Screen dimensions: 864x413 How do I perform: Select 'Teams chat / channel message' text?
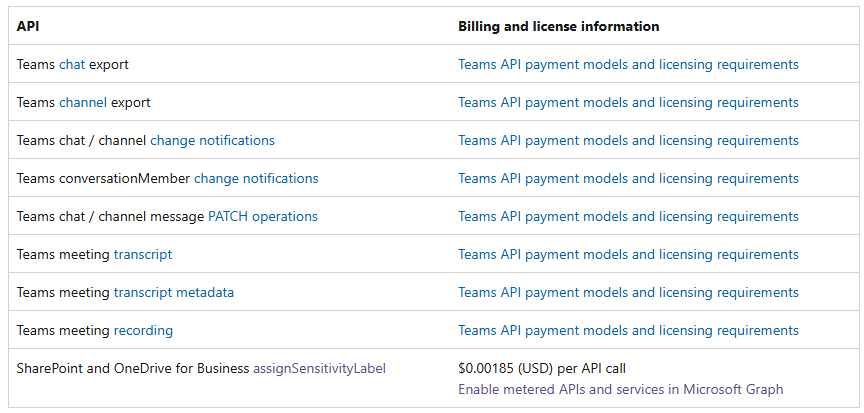click(x=110, y=216)
